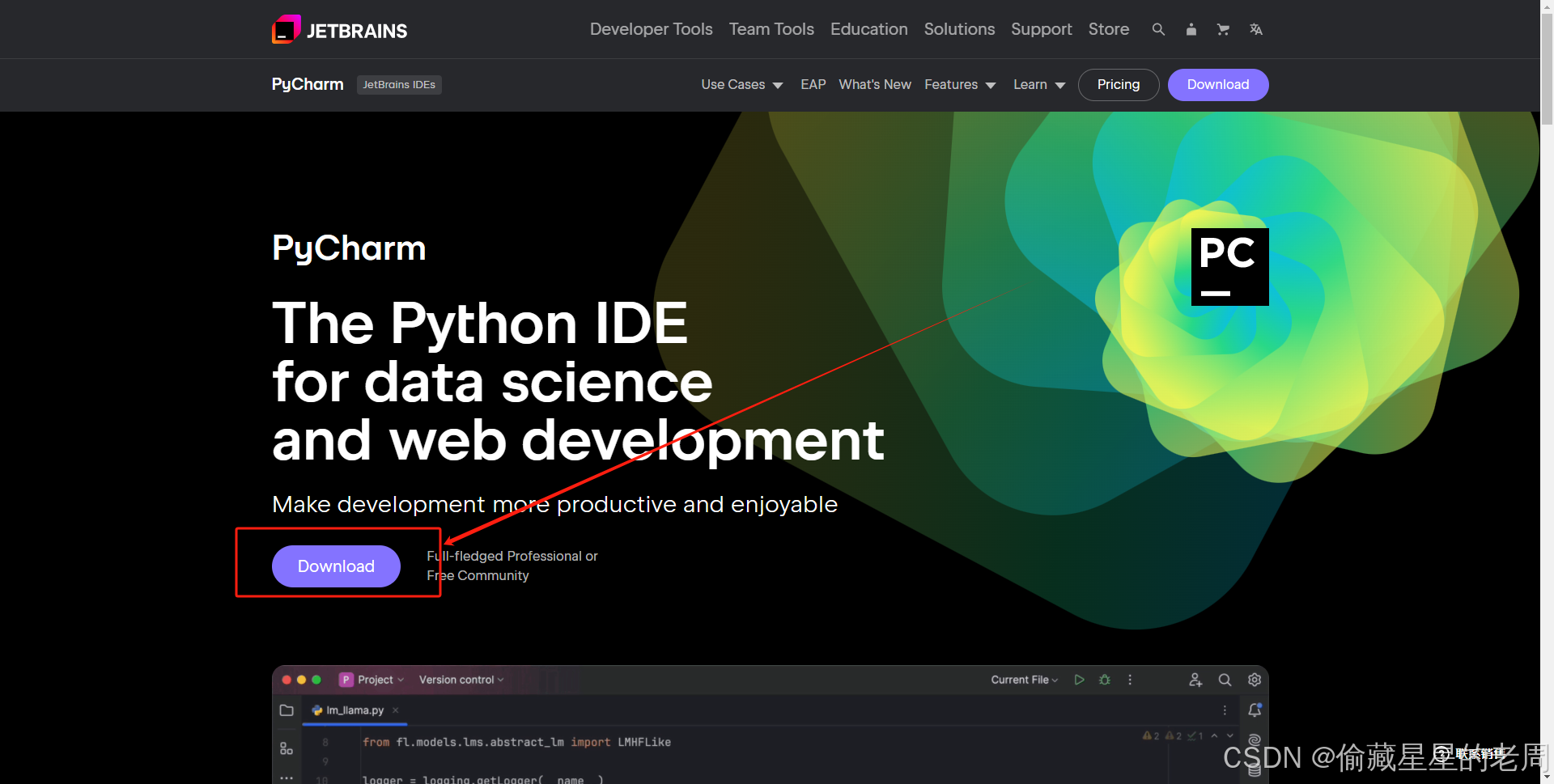
Task: Open the Support menu
Action: 1042,29
